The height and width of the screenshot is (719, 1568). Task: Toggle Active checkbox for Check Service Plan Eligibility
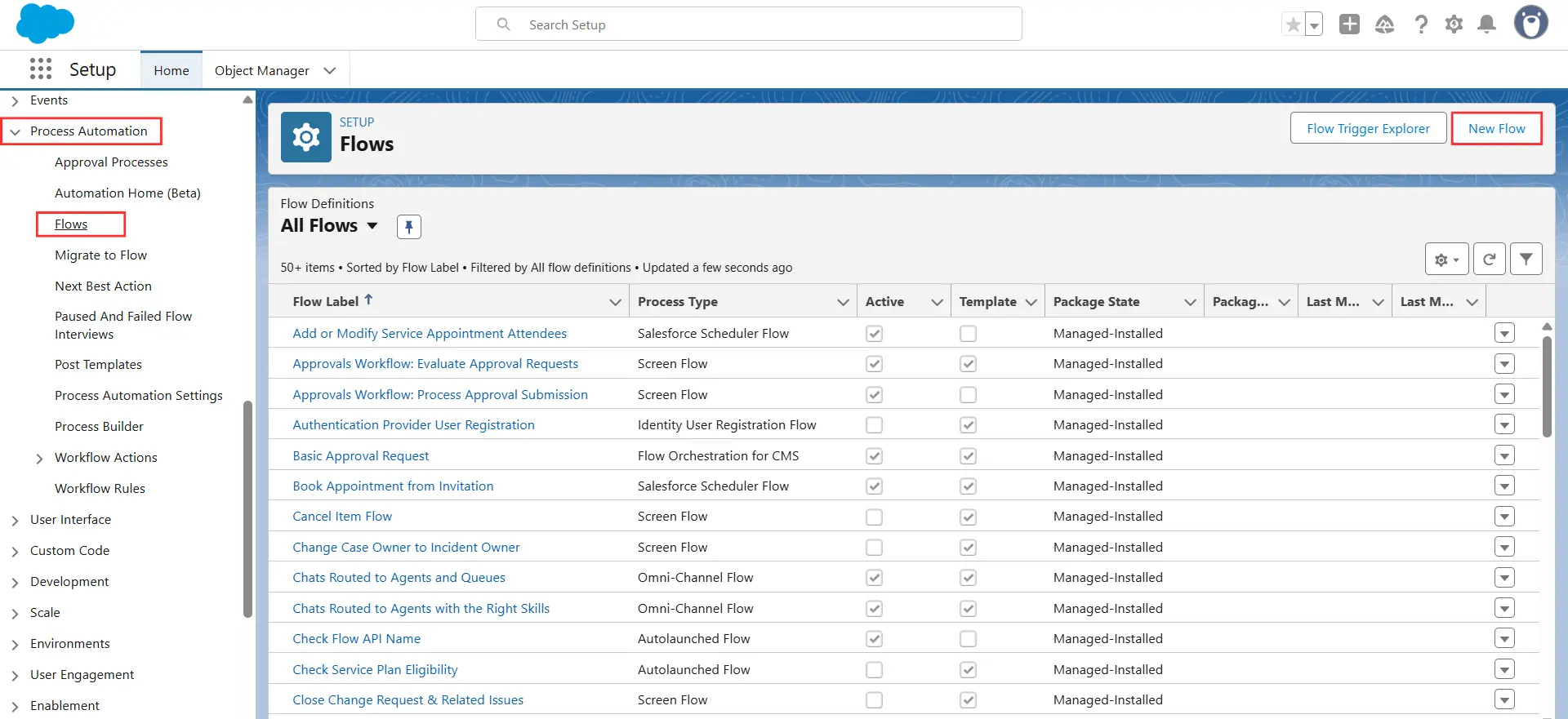coord(874,670)
